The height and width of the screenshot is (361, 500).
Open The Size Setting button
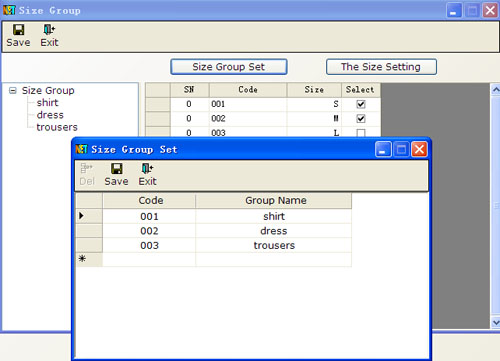click(x=381, y=67)
